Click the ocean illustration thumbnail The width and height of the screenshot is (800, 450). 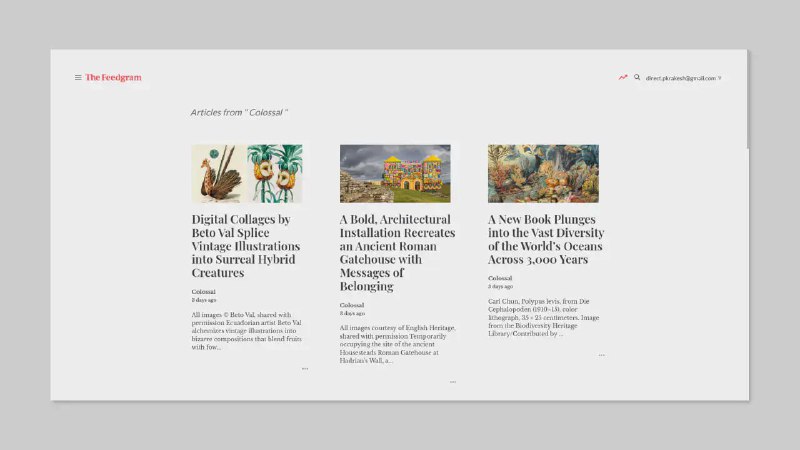click(543, 174)
